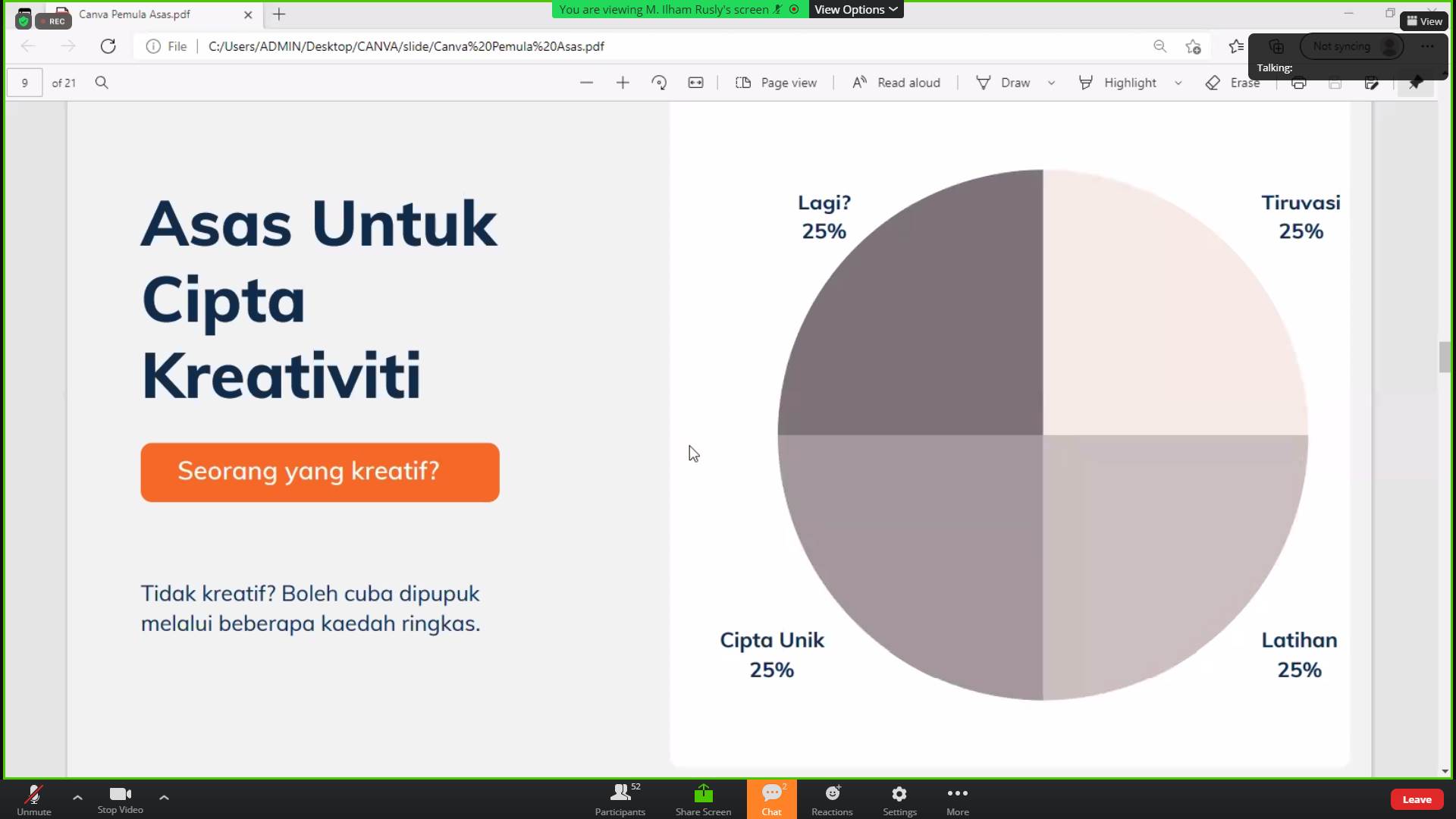Rotate the PDF page
The image size is (1456, 819).
[x=659, y=83]
